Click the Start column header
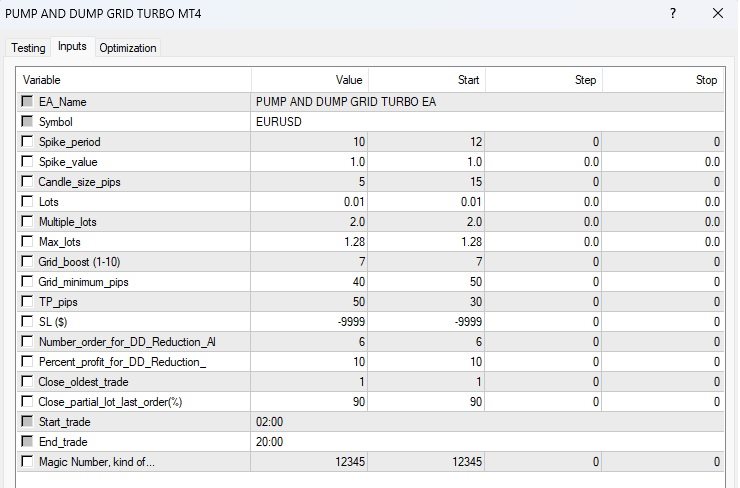 tap(427, 80)
